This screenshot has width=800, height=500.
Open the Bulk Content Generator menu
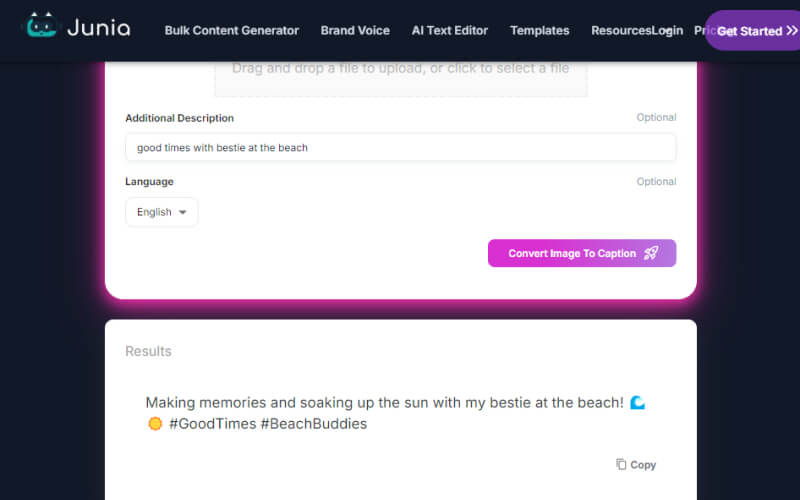click(231, 30)
